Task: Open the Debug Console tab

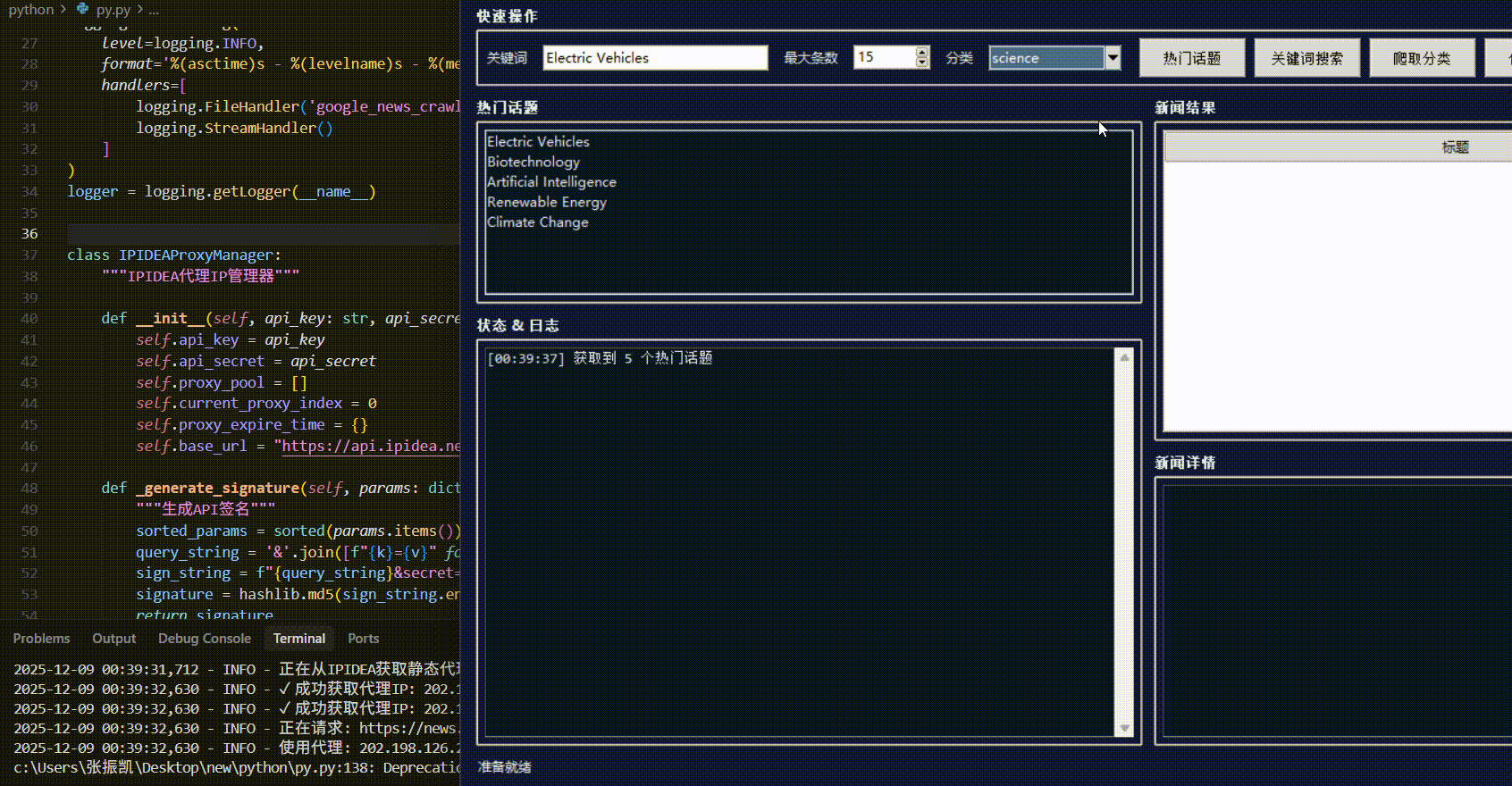Action: (x=205, y=639)
